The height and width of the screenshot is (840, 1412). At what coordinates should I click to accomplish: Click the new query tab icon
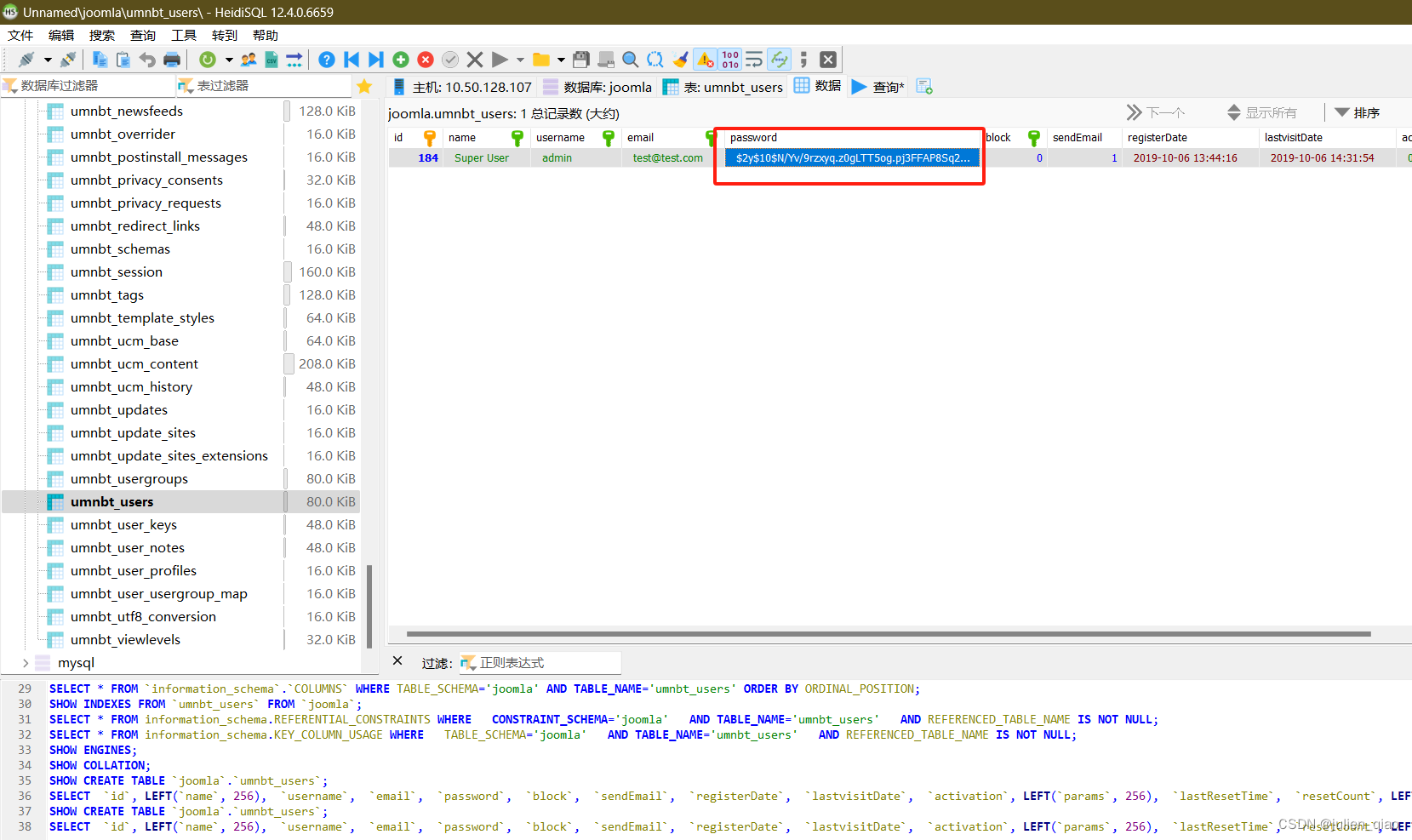click(x=924, y=87)
